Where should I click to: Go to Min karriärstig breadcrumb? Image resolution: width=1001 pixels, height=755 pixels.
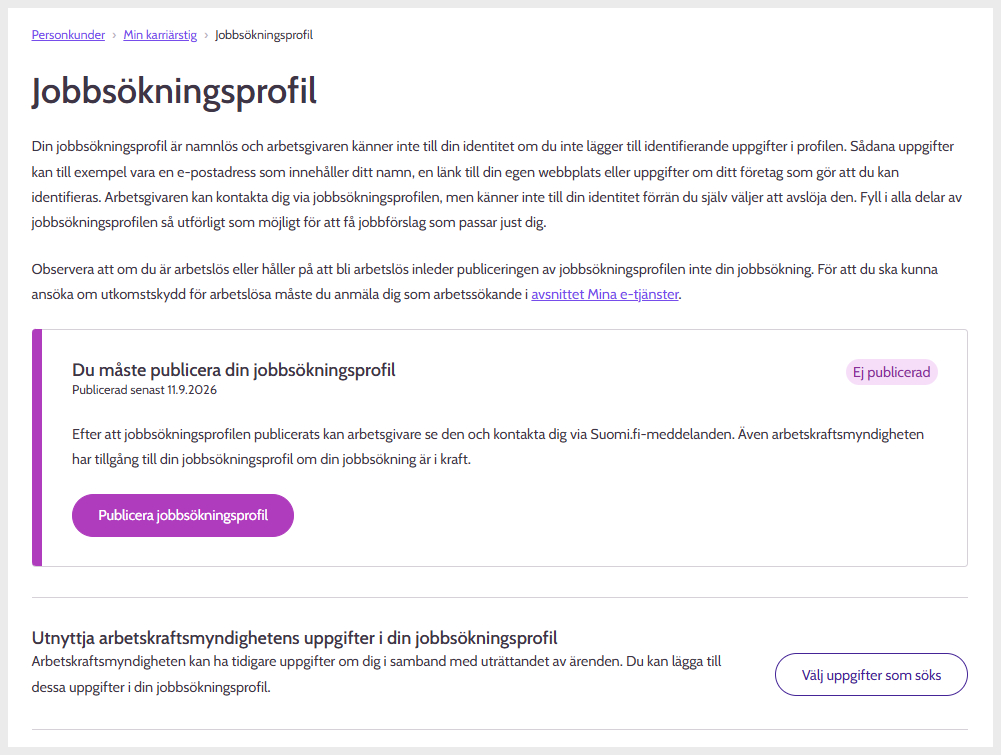pos(160,35)
